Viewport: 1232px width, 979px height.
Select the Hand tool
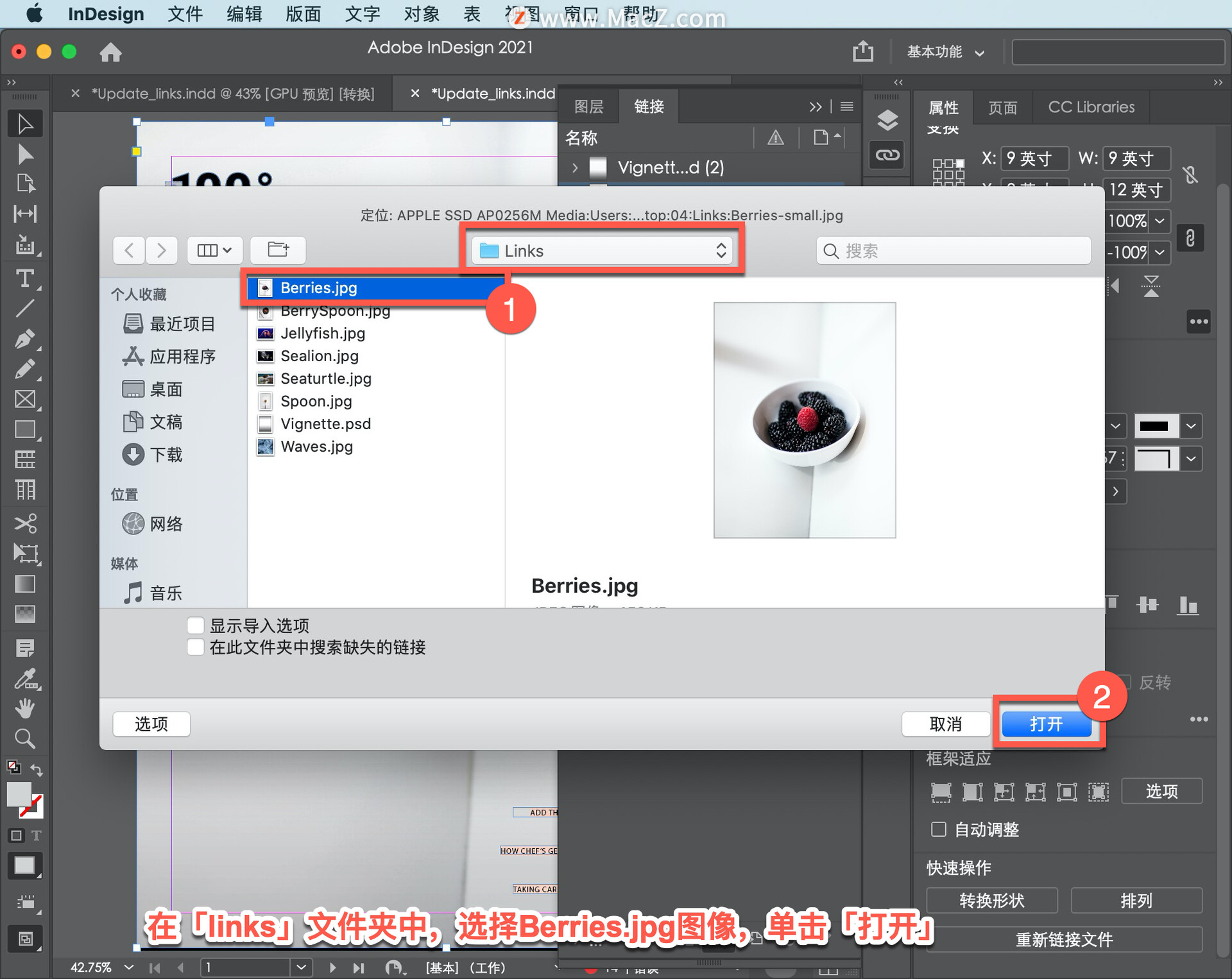click(24, 709)
